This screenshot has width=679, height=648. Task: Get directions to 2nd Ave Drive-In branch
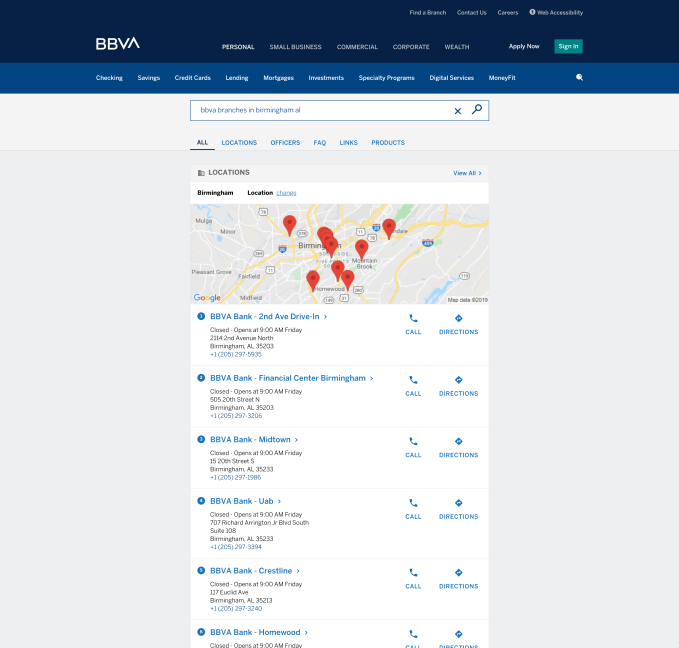tap(459, 324)
